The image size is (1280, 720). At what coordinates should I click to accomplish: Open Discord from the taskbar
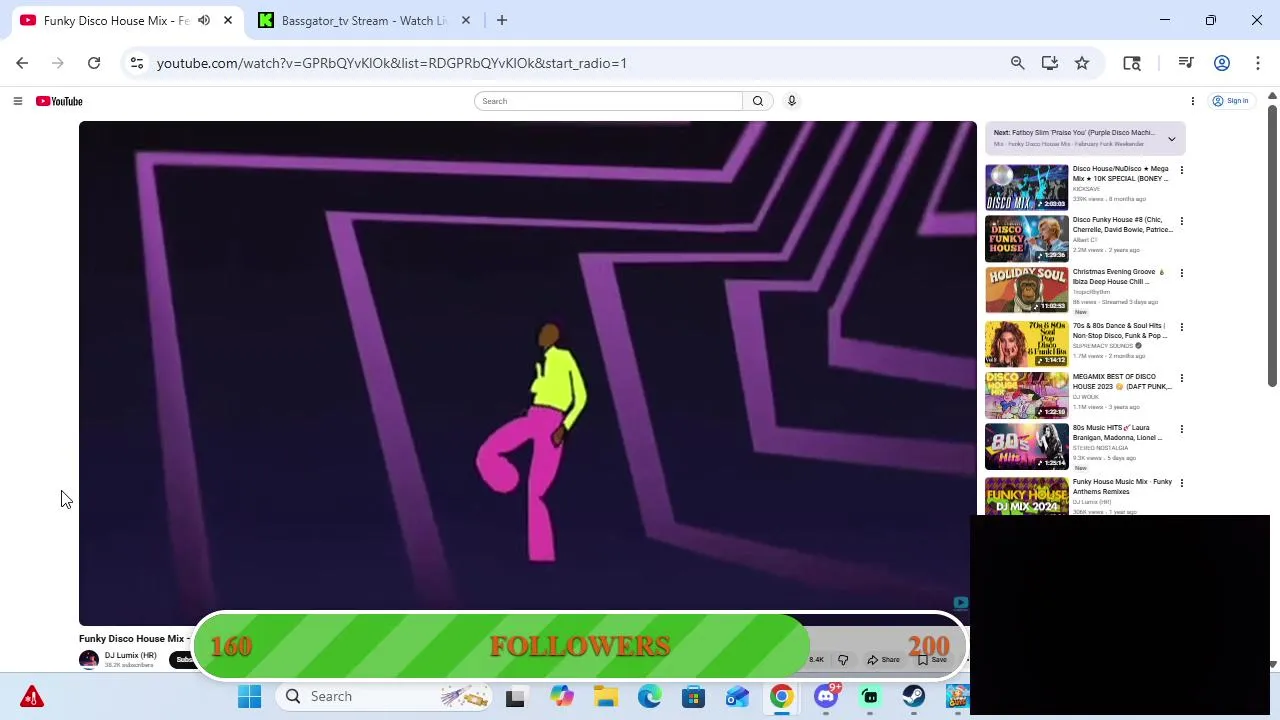[x=826, y=696]
